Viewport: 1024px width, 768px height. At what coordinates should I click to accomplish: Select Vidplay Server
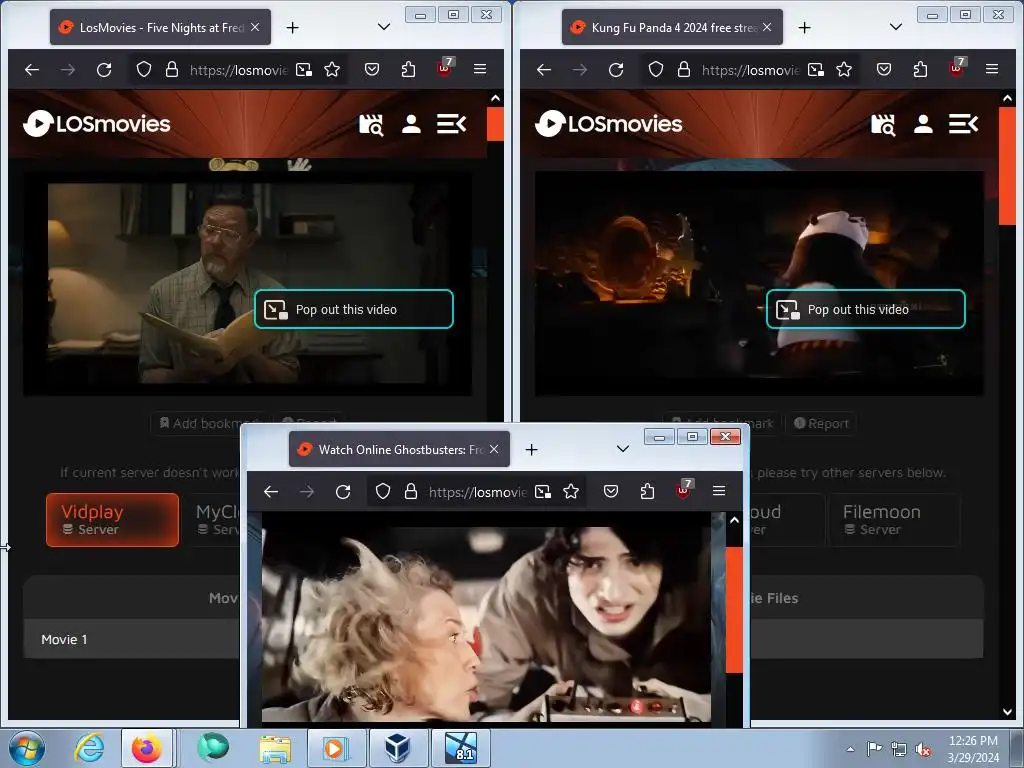coord(112,520)
